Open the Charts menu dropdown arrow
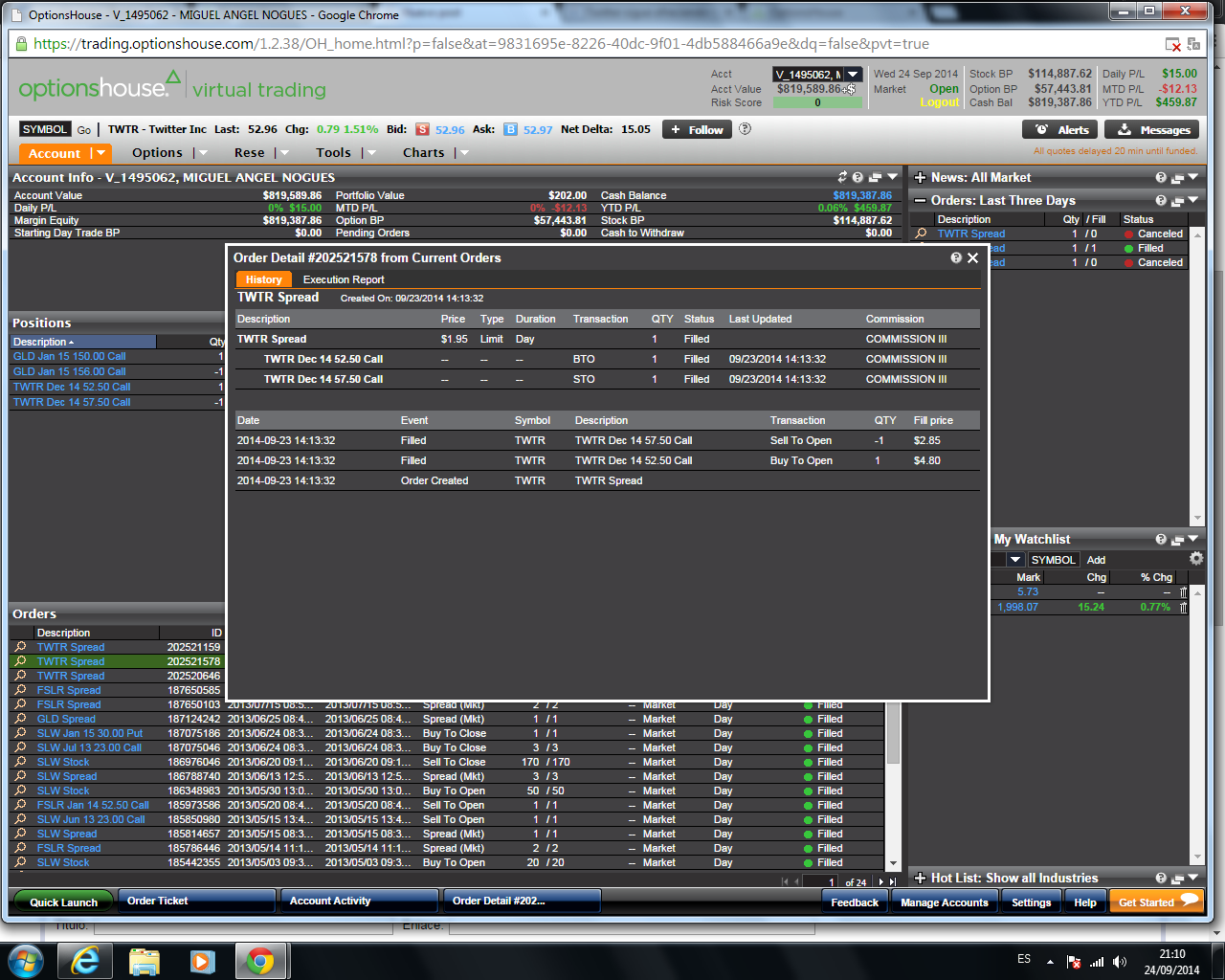Image resolution: width=1225 pixels, height=980 pixels. 463,153
